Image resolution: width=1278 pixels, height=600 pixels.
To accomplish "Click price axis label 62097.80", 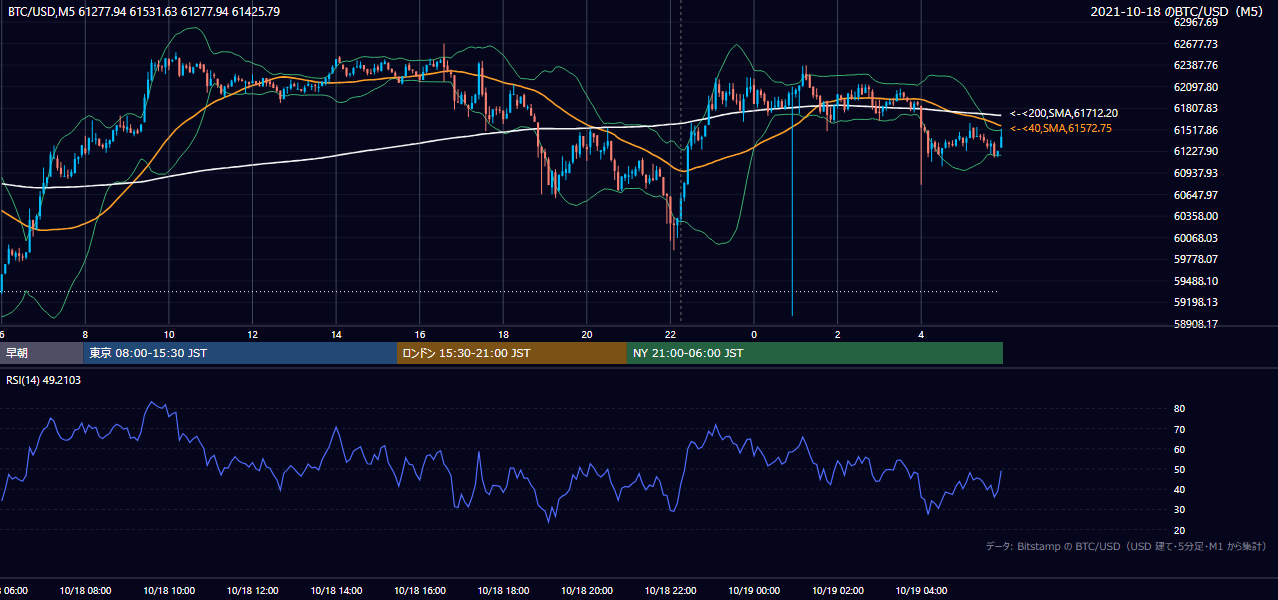I will coord(1196,87).
